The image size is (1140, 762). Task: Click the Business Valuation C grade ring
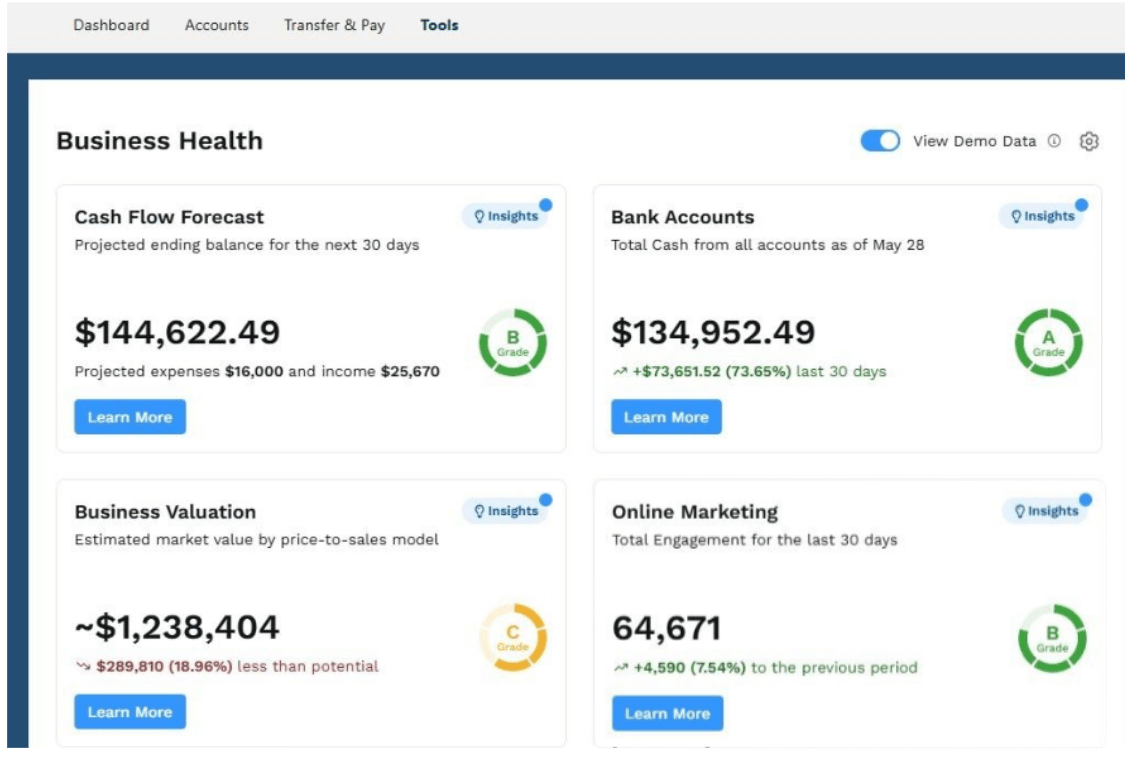click(x=513, y=637)
